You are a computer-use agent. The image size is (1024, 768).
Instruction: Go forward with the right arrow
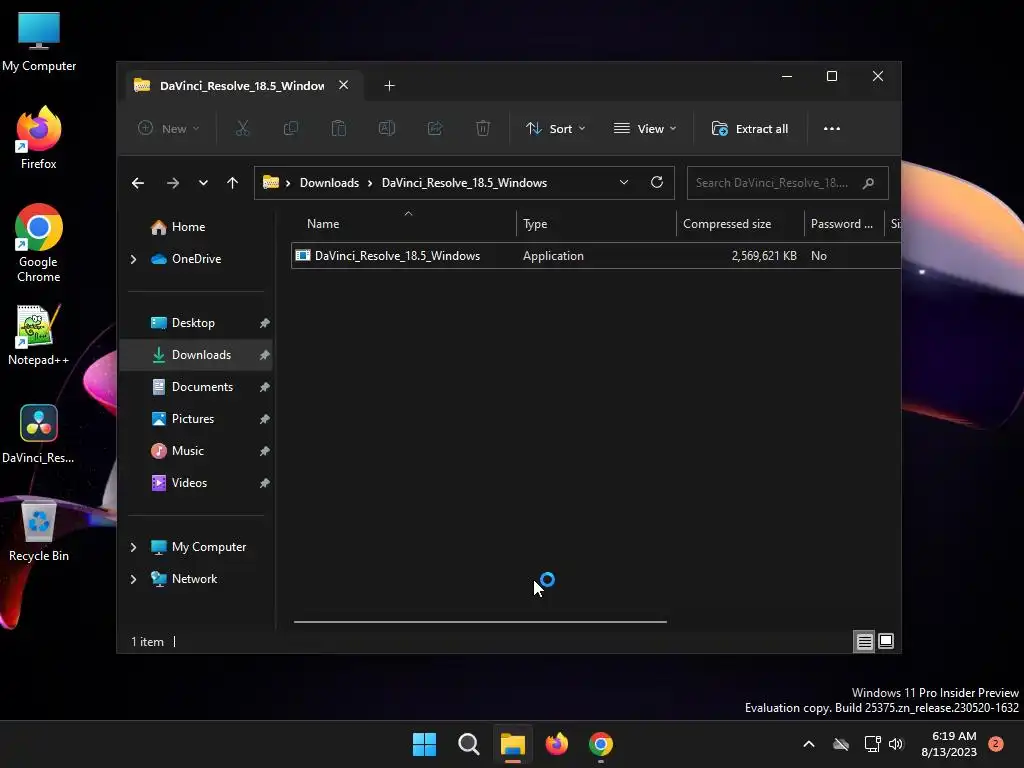(172, 183)
